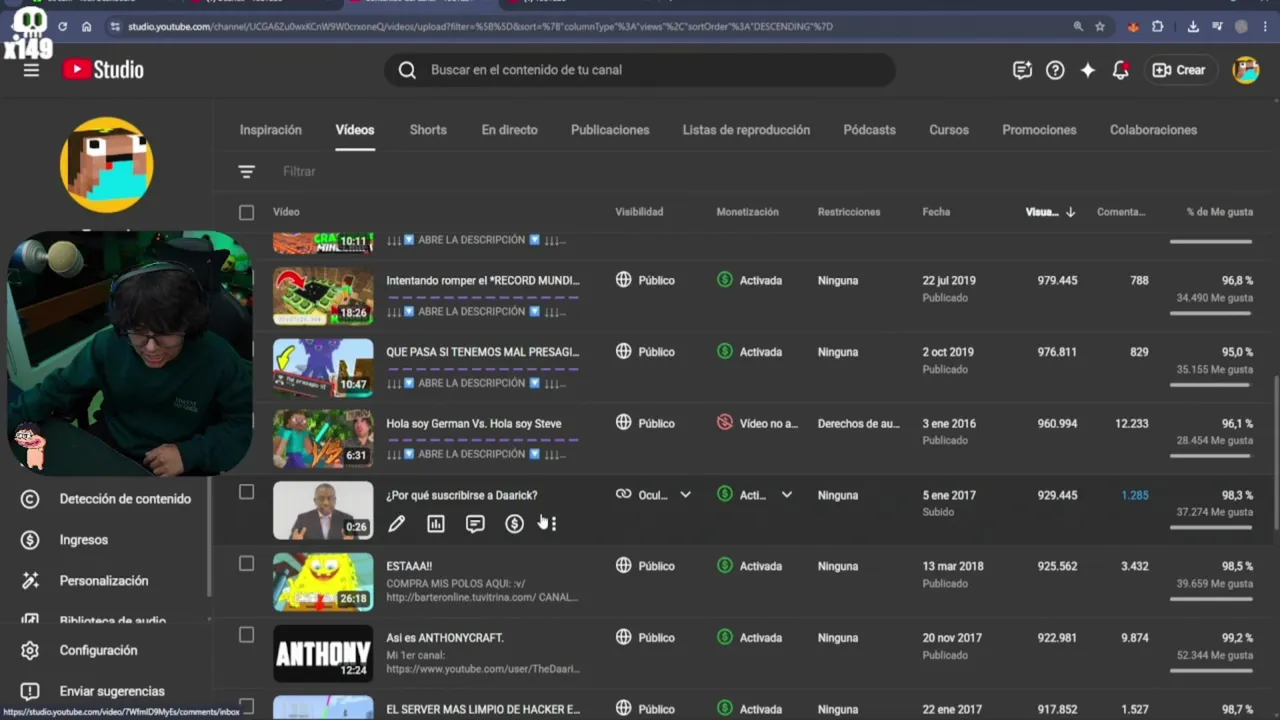
Task: Click title Intentando romper el *RECORD MUNDI...
Action: [483, 281]
